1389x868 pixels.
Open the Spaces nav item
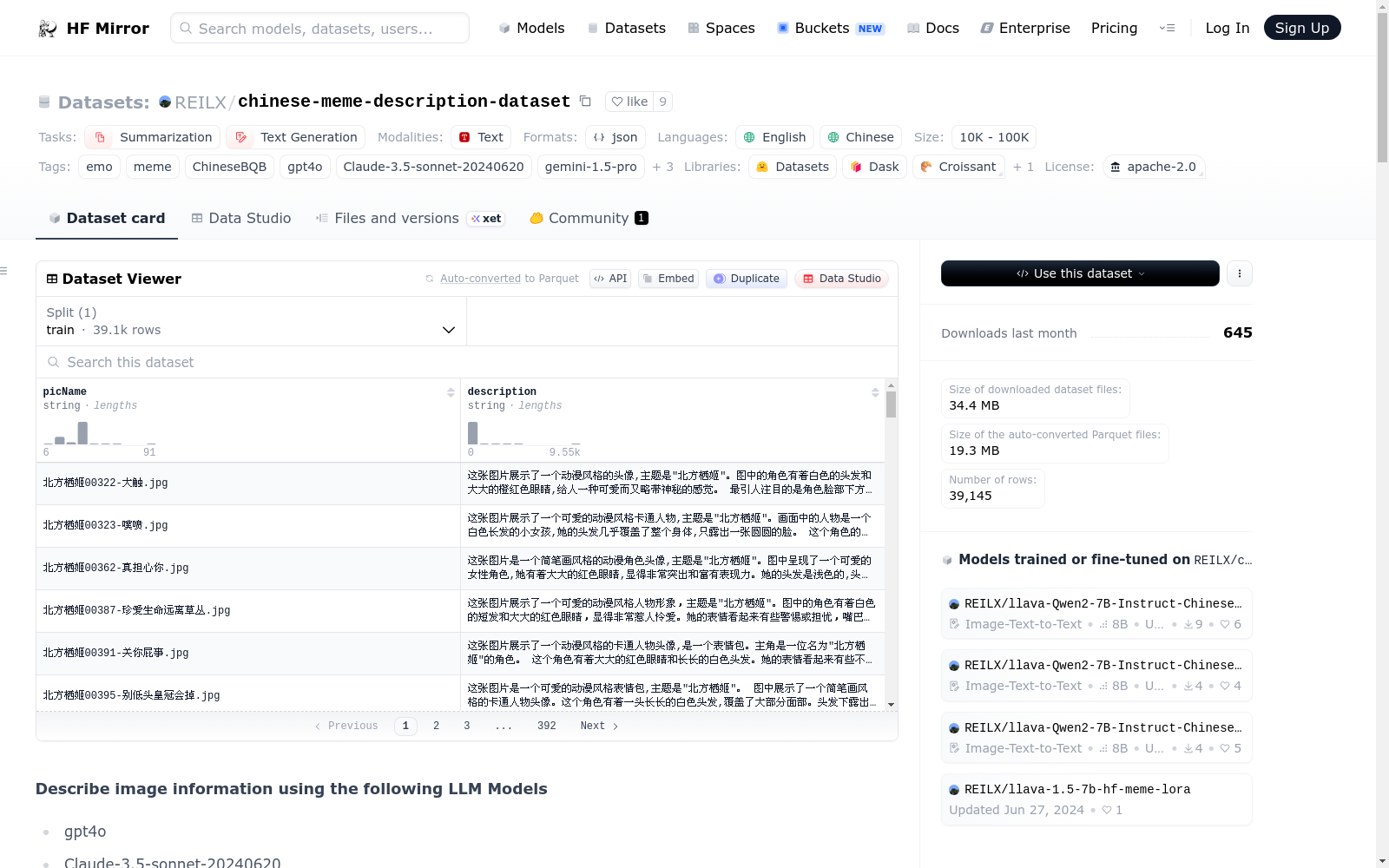(721, 29)
